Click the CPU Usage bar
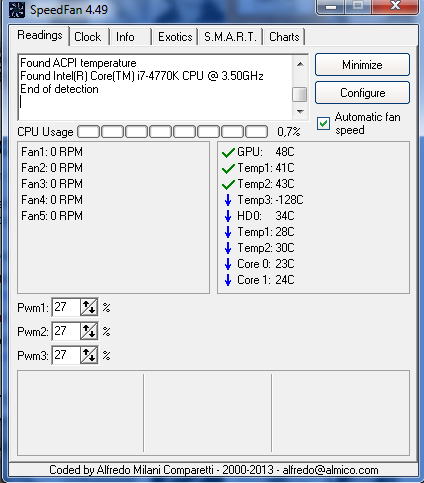This screenshot has height=483, width=424. [x=173, y=132]
